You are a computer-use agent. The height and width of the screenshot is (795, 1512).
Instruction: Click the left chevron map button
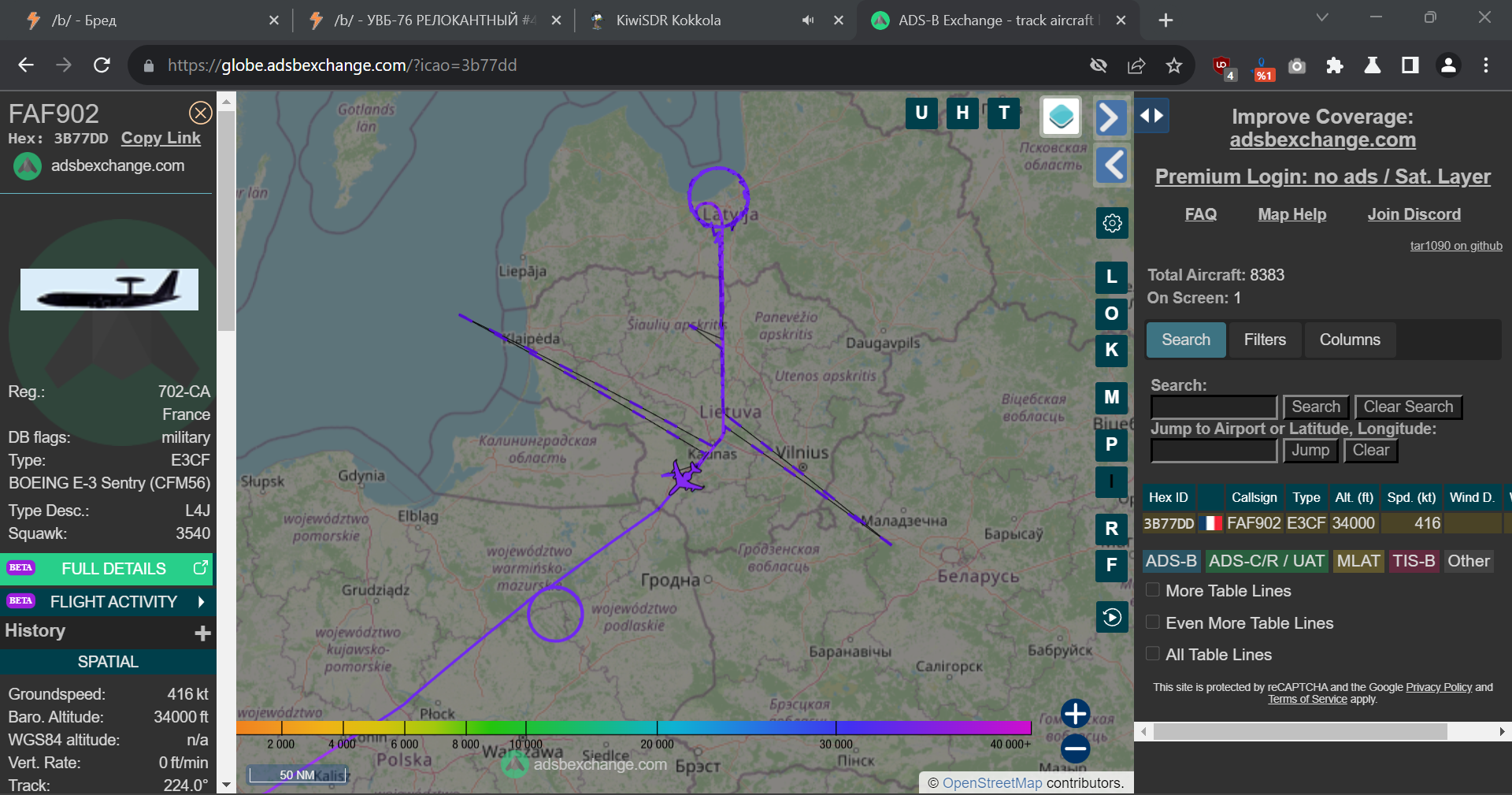(x=1111, y=165)
